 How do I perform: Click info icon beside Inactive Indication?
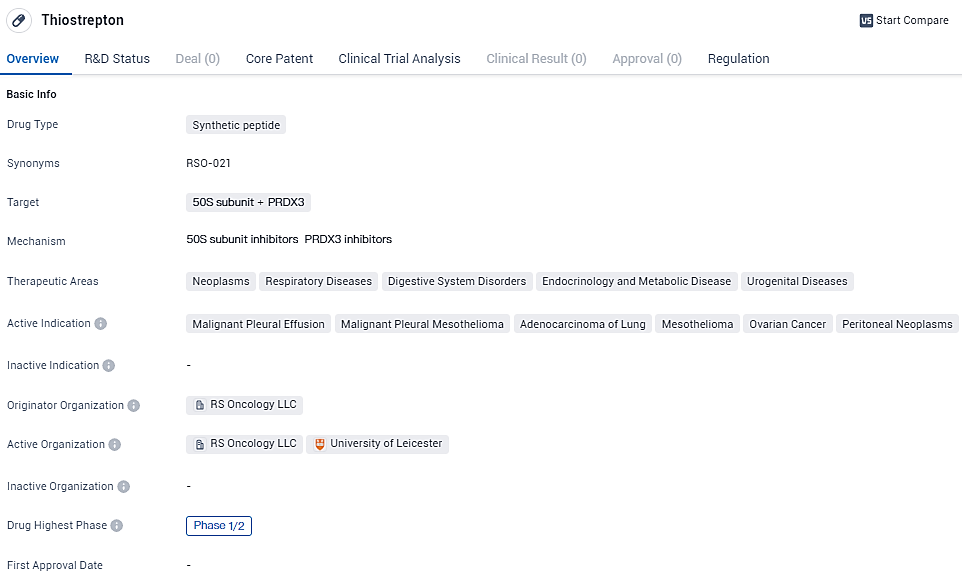click(109, 366)
